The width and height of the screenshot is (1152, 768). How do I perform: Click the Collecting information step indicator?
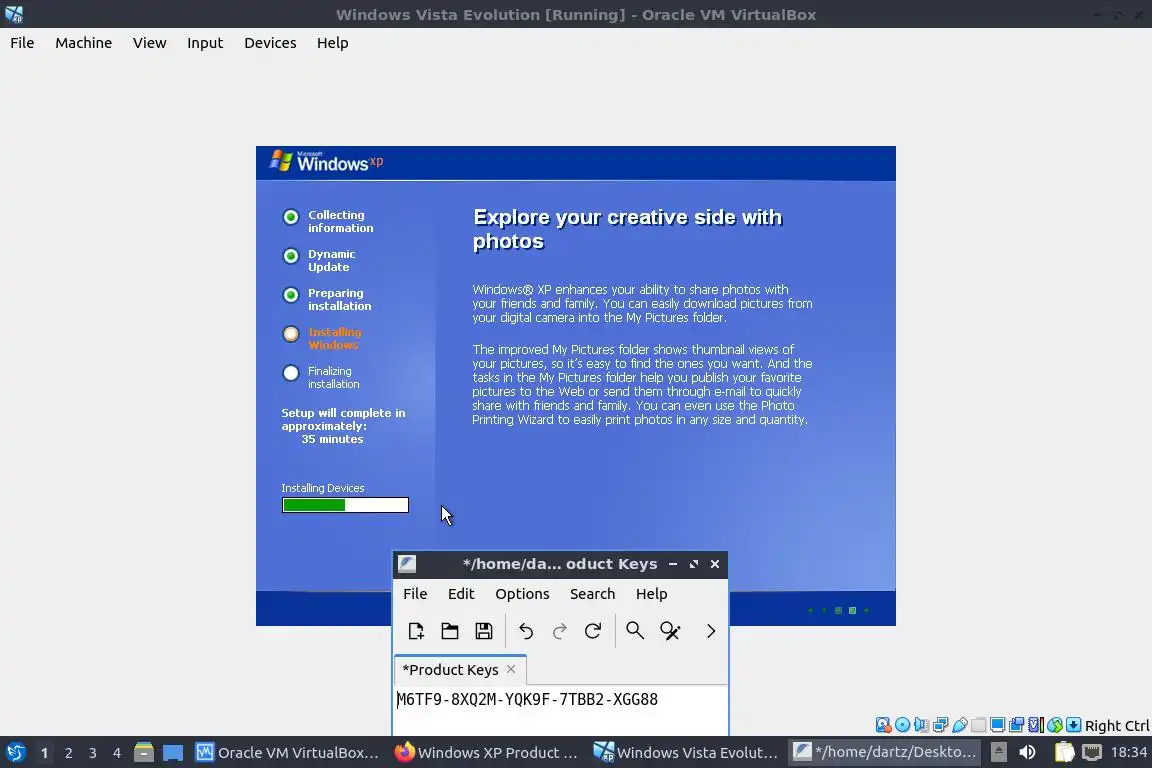click(x=291, y=217)
